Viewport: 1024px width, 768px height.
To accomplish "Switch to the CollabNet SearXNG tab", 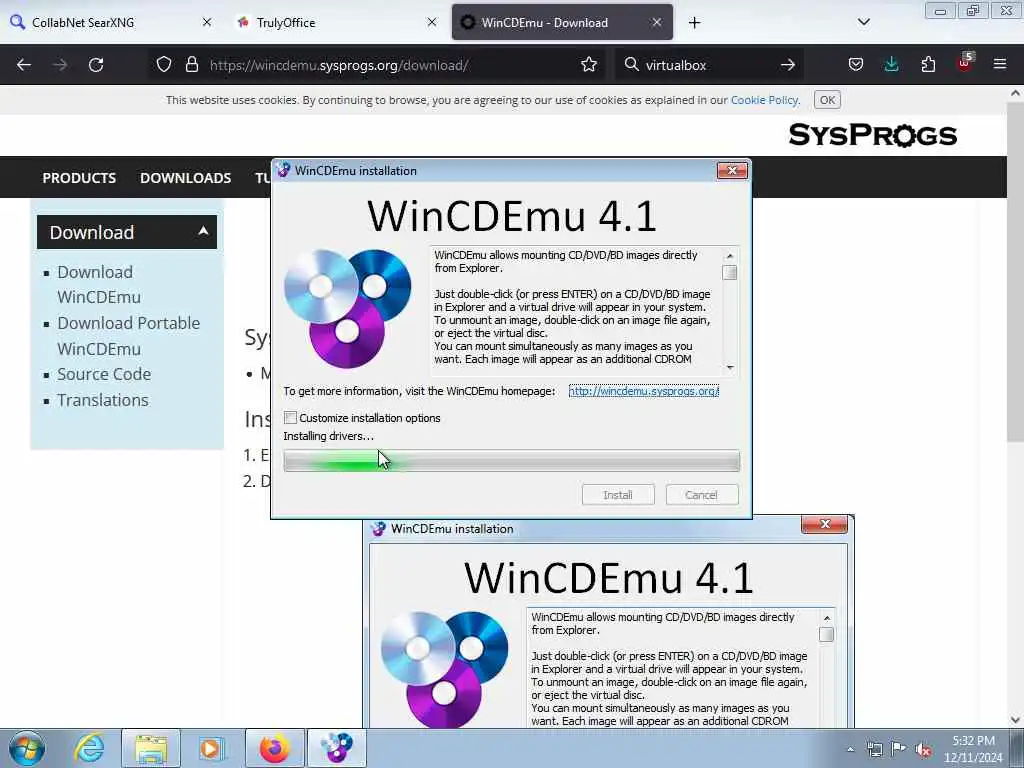I will coord(112,22).
